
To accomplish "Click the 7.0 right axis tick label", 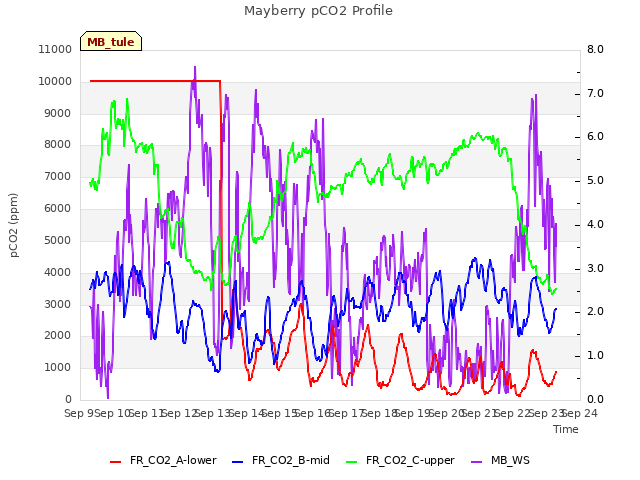I will pos(595,93).
